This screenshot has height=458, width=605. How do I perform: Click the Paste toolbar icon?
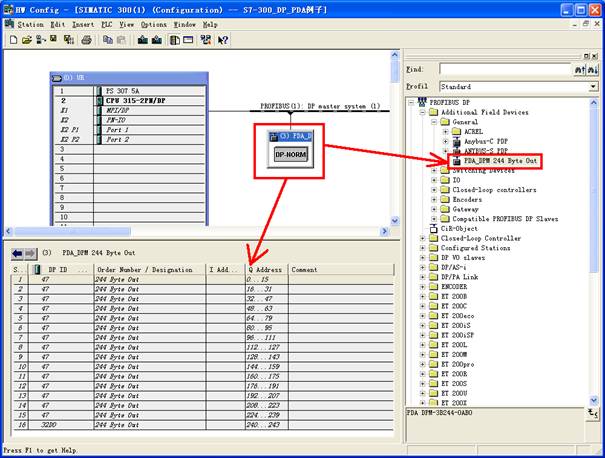121,40
